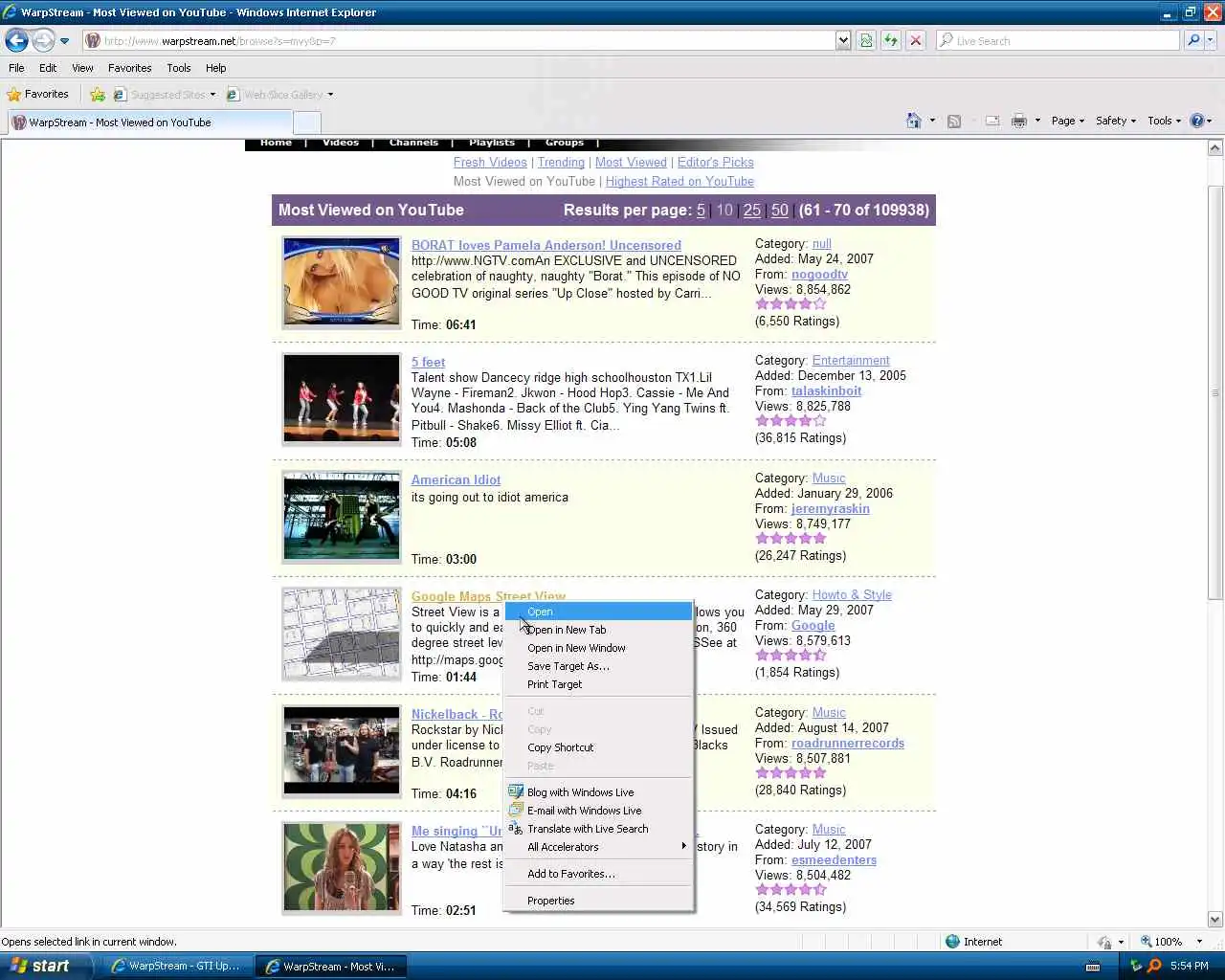Image resolution: width=1225 pixels, height=980 pixels.
Task: Choose E-mail with Windows Live
Action: (598, 811)
